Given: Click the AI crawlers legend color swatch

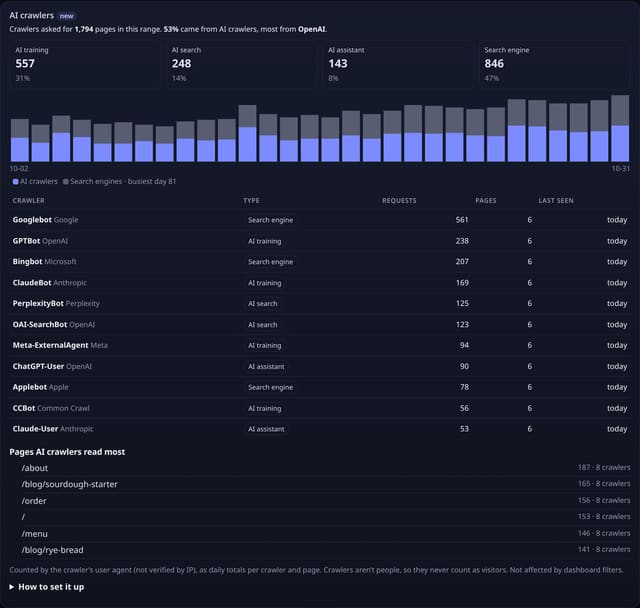Looking at the screenshot, I should [16, 182].
